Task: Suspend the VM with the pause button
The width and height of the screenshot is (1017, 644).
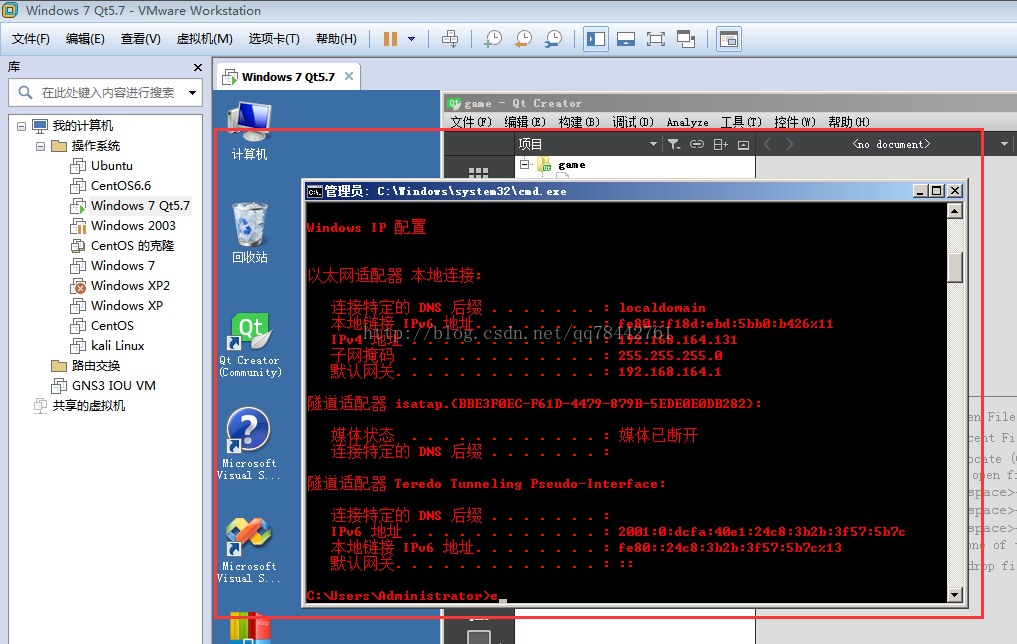Action: (390, 39)
